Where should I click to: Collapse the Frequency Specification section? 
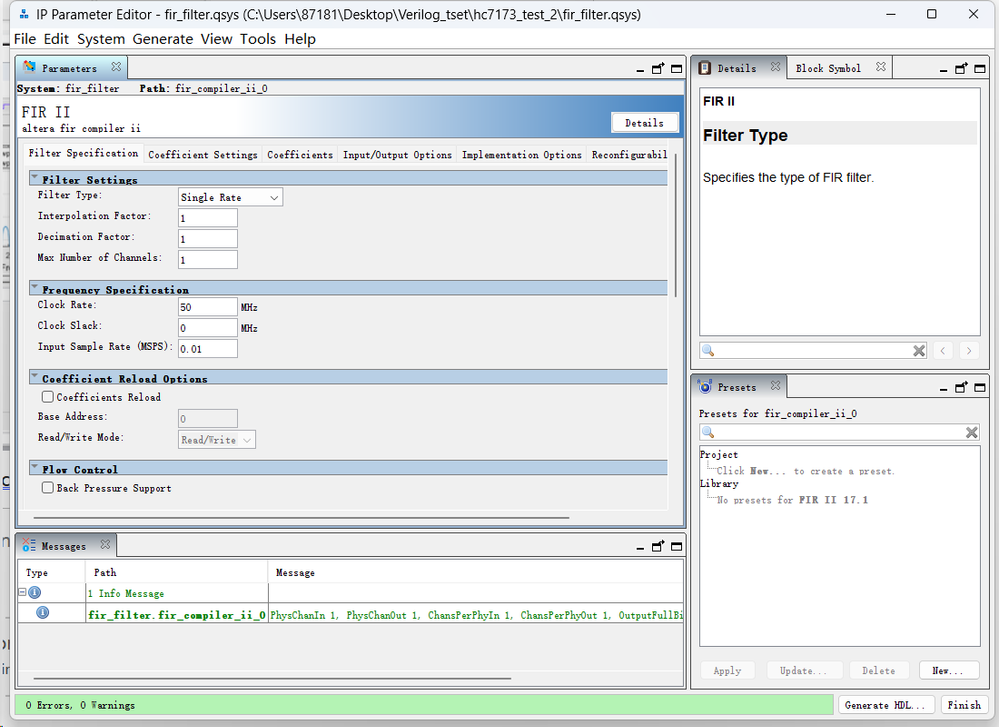point(35,287)
